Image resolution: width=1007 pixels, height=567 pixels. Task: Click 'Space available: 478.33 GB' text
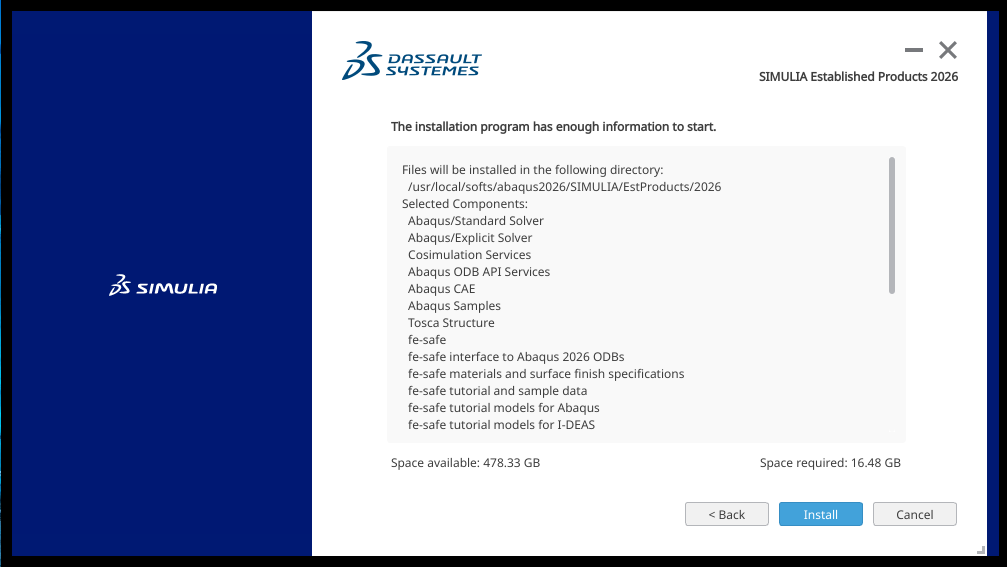tap(465, 463)
